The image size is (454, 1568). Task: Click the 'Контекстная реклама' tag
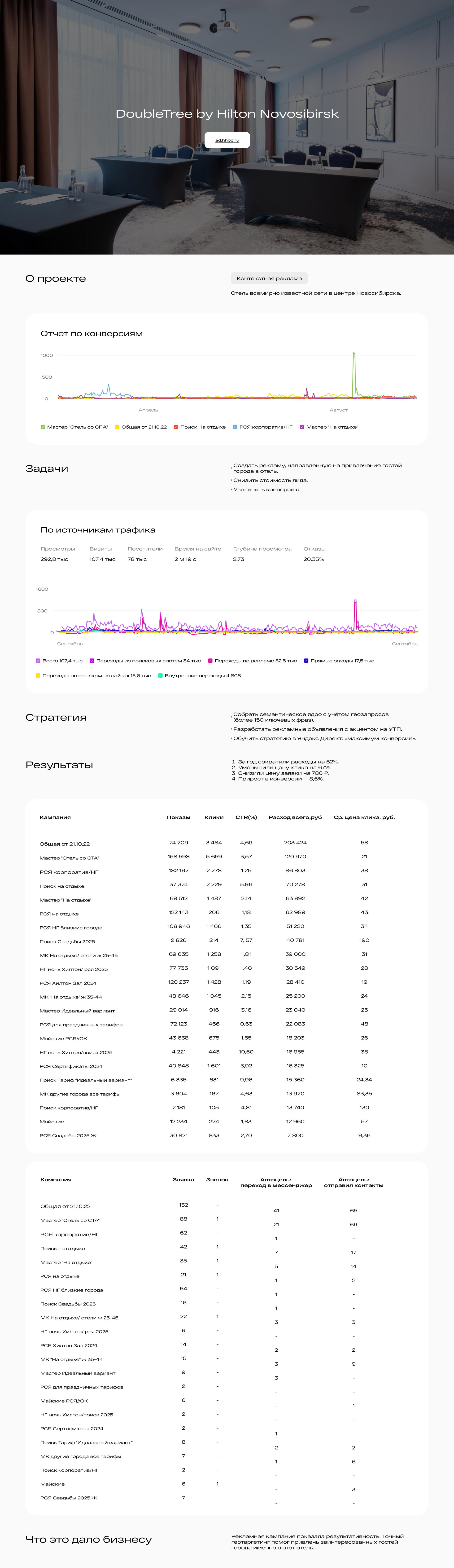coord(269,278)
